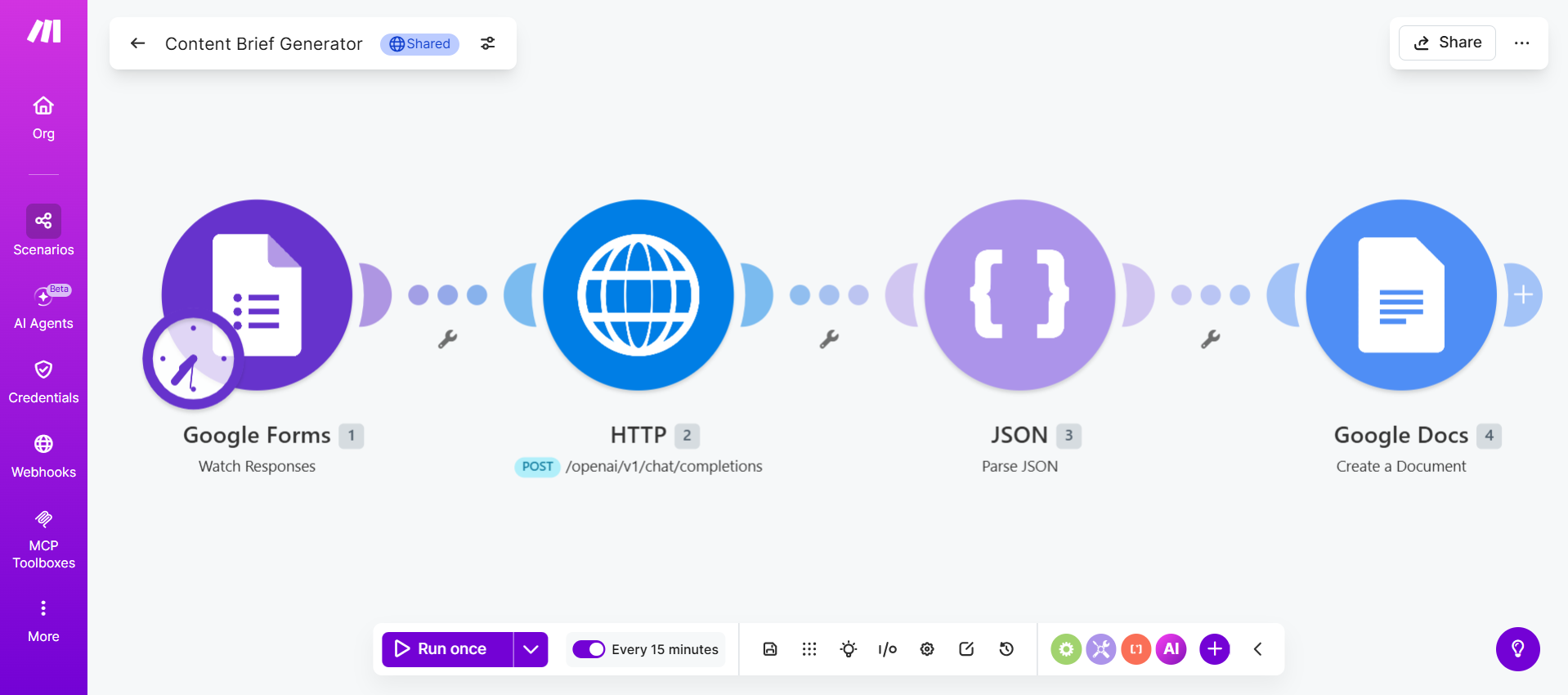Save the scenario with disk icon
This screenshot has width=1568, height=695.
click(x=770, y=649)
